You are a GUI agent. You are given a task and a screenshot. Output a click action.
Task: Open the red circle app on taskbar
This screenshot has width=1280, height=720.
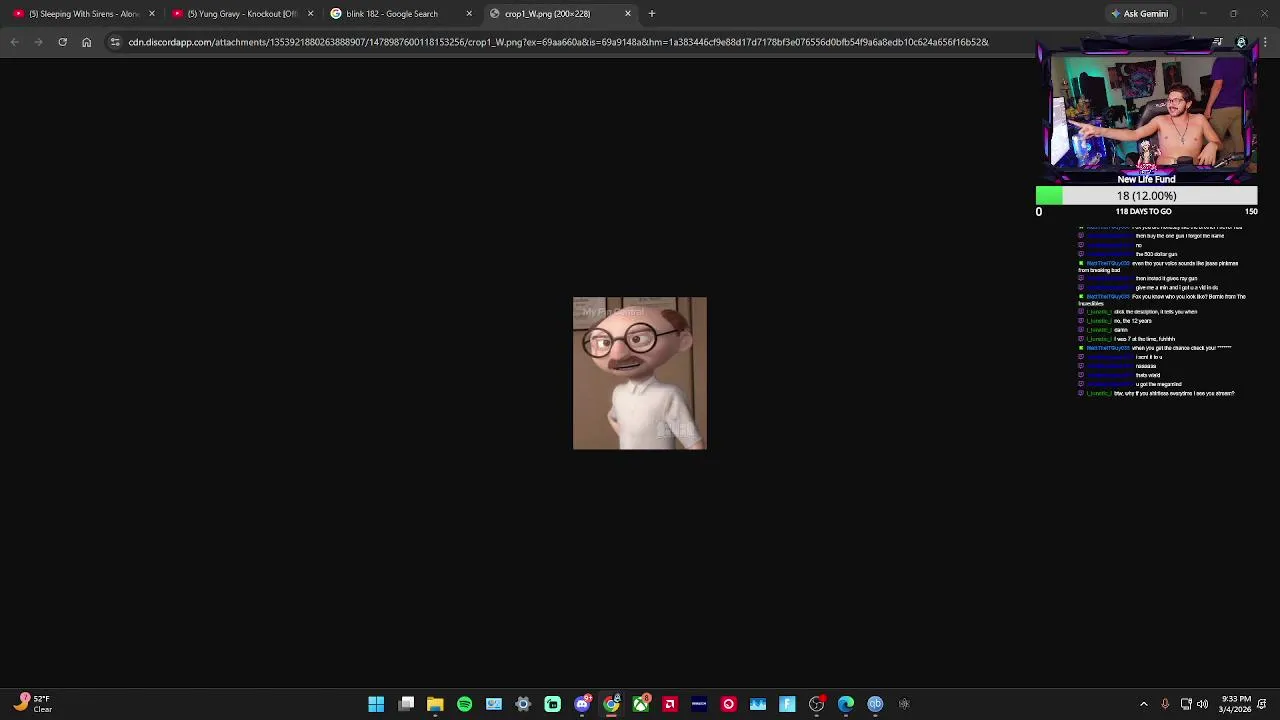(728, 704)
